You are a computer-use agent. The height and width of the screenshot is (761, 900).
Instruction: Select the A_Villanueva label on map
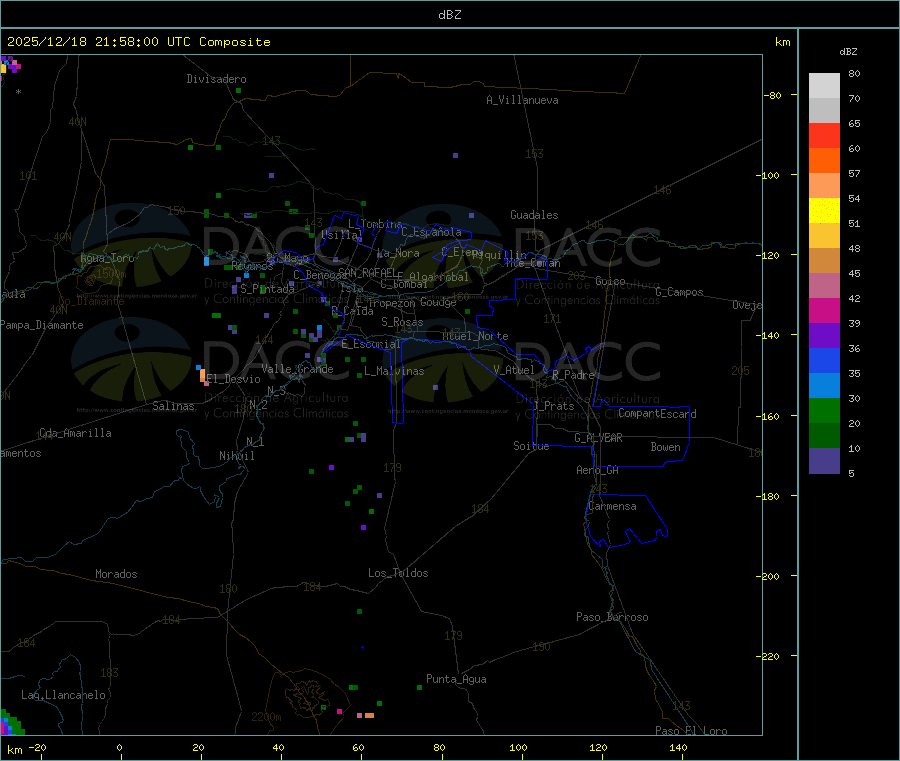pos(522,100)
